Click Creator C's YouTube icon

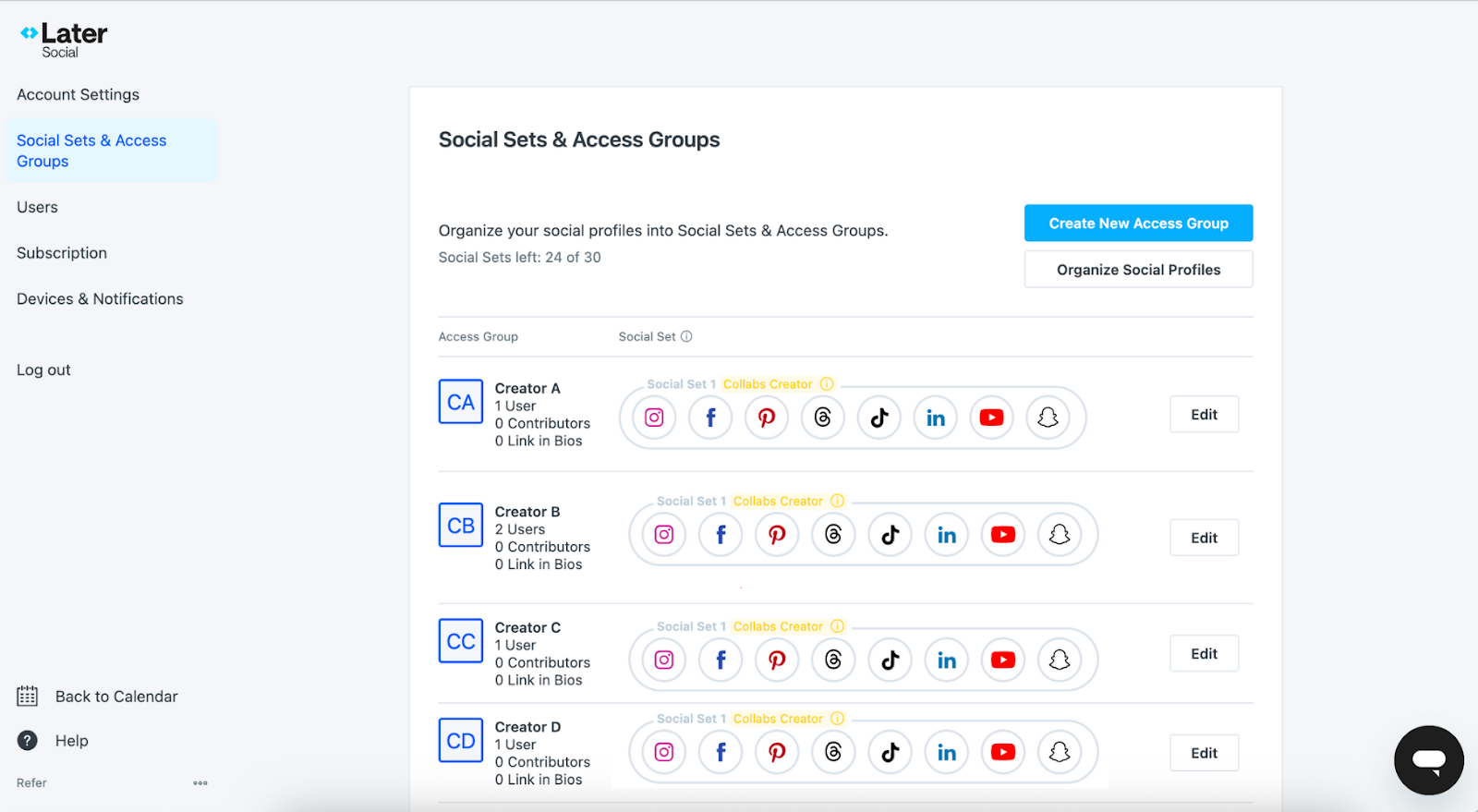coord(1003,660)
